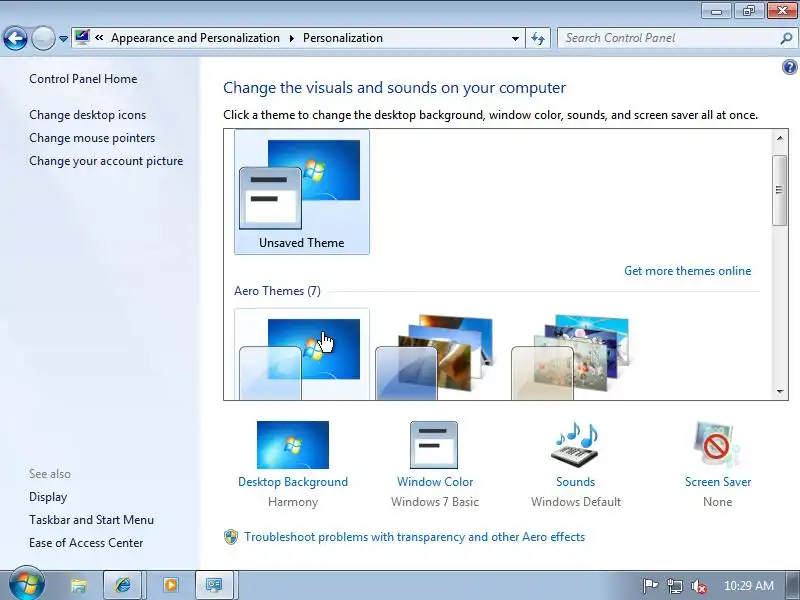Click the shield icon beside Troubleshoot link
800x600 pixels.
coord(231,537)
